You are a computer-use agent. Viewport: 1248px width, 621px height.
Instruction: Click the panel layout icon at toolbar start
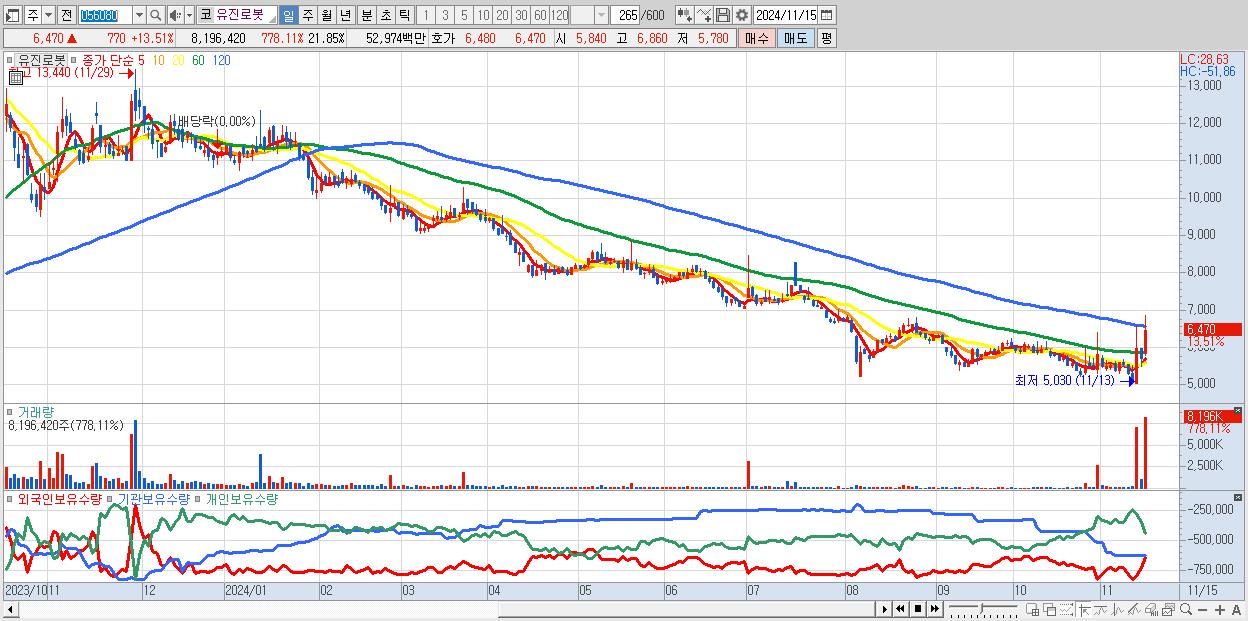(x=11, y=16)
